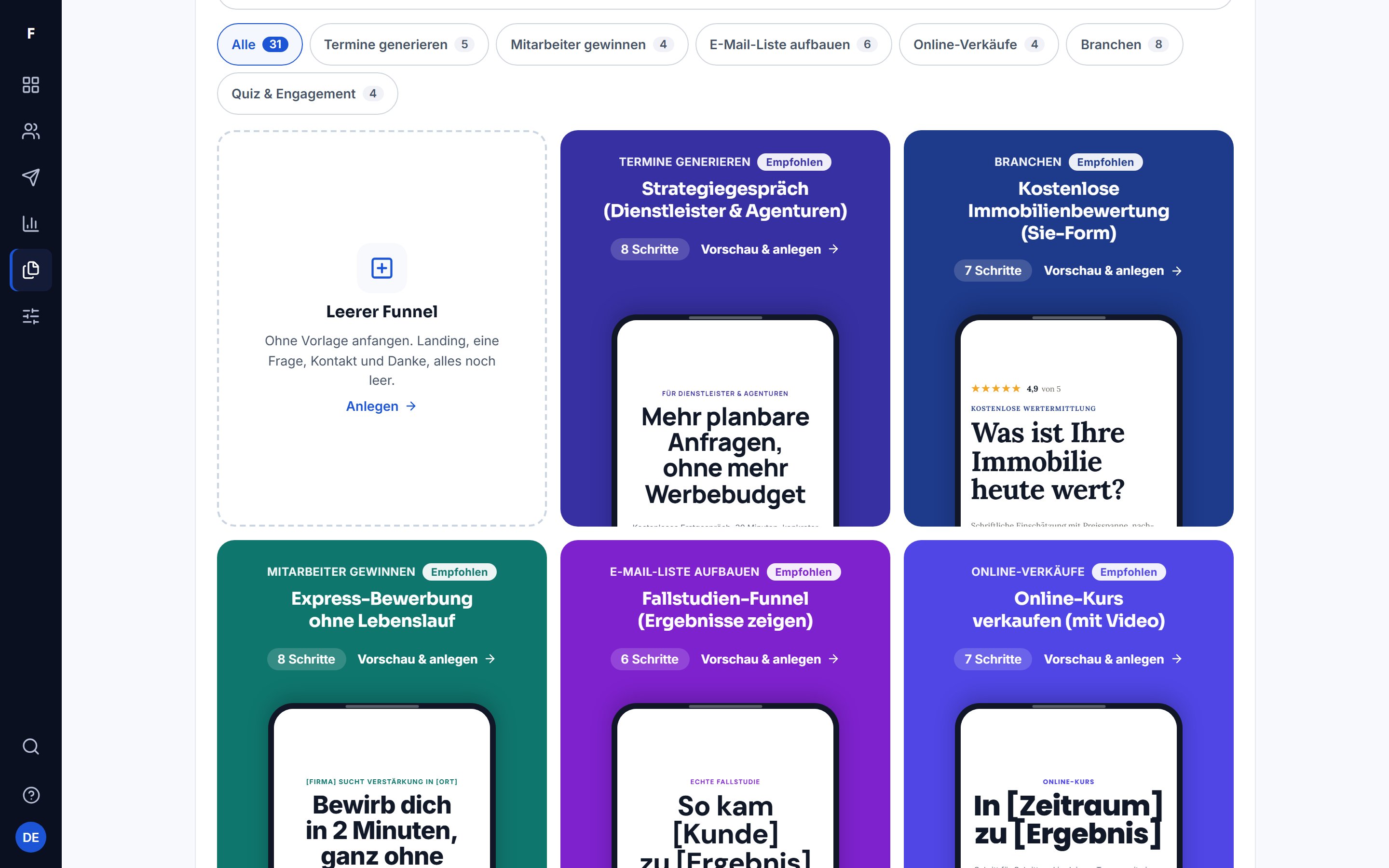
Task: Open the dashboard grid icon in sidebar
Action: tap(30, 85)
